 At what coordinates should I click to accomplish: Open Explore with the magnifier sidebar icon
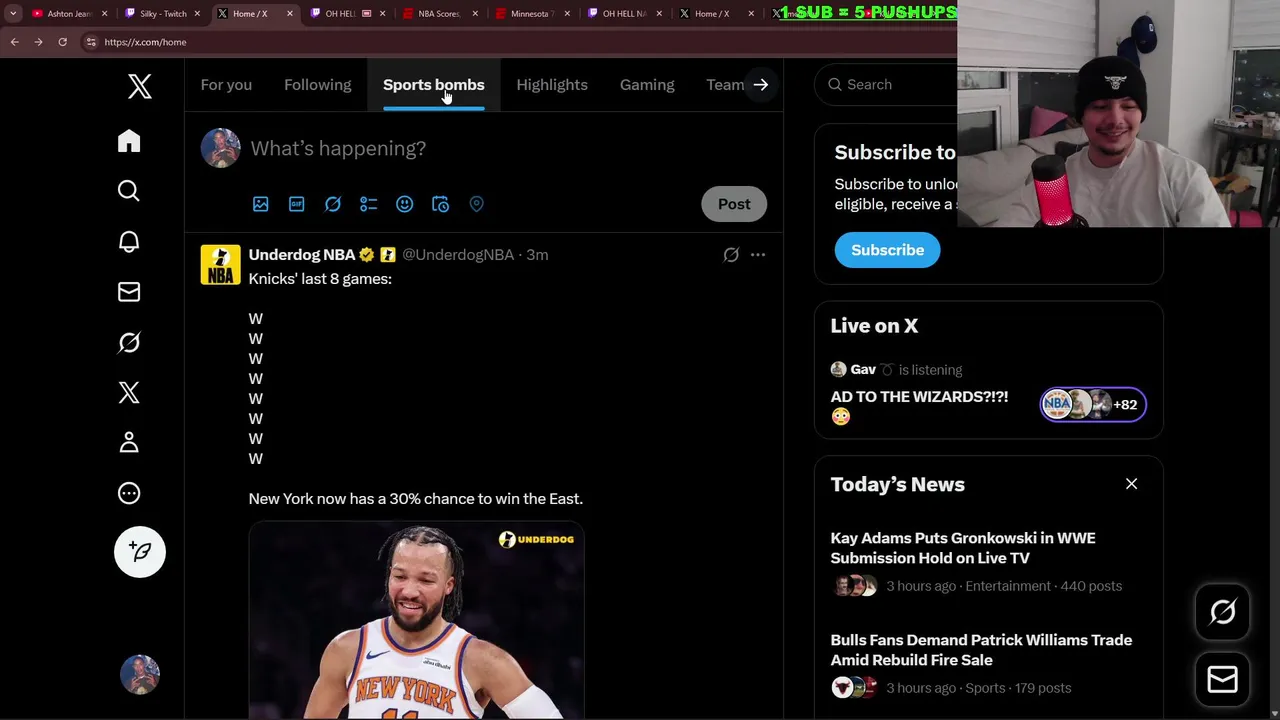(129, 191)
